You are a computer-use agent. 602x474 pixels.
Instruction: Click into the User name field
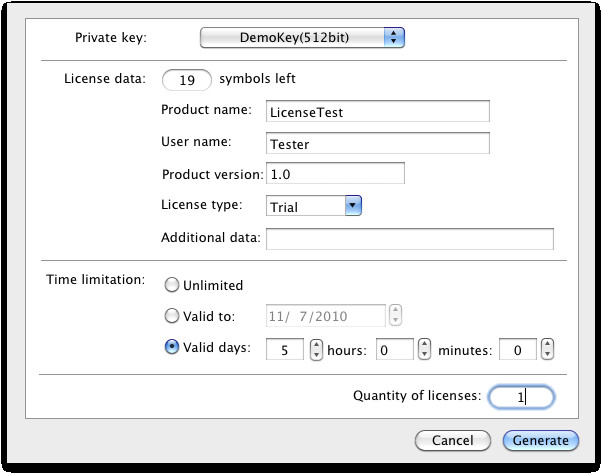pyautogui.click(x=378, y=143)
